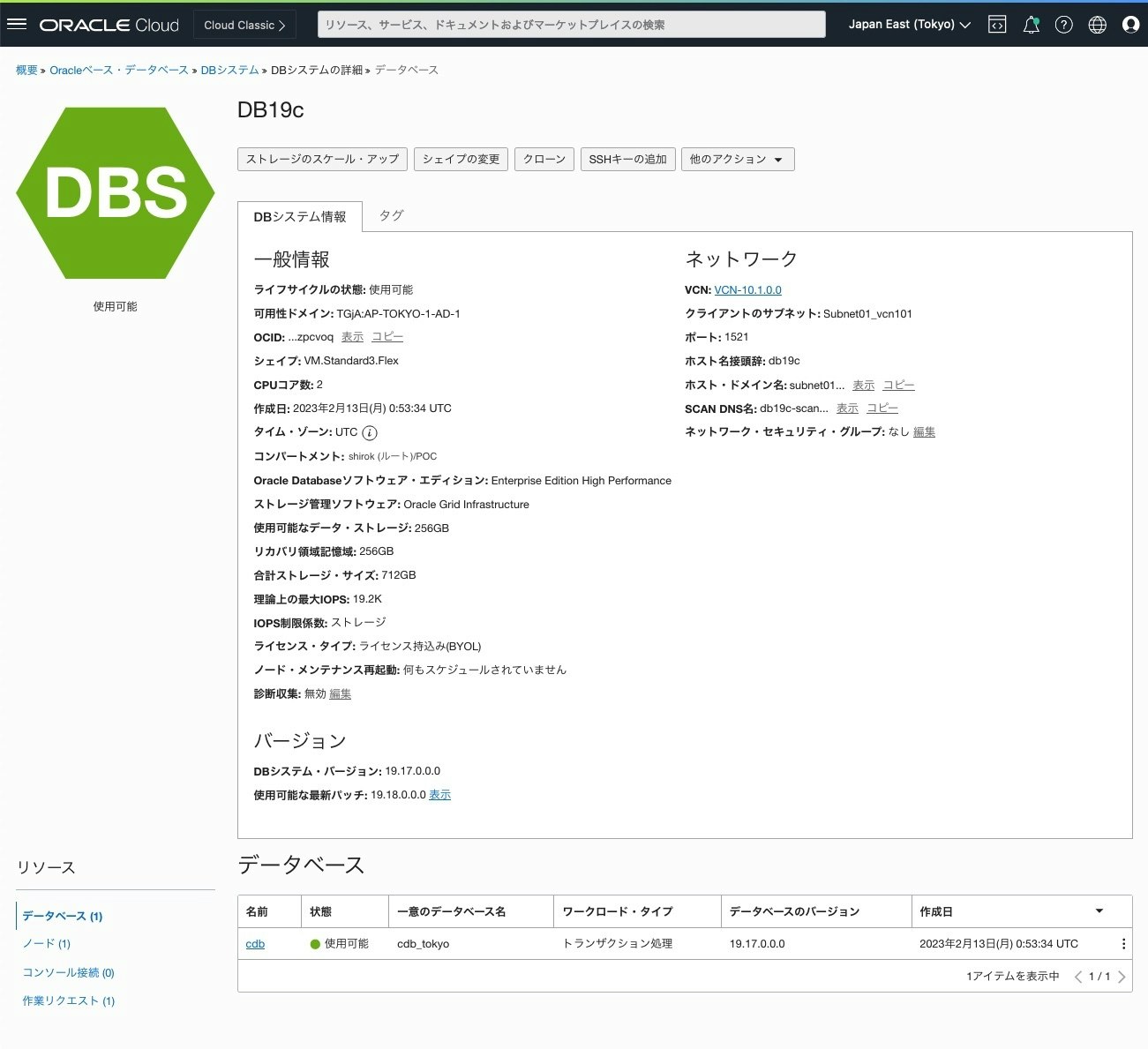Open the Cloud Classic selector
Image resolution: width=1148 pixels, height=1049 pixels.
(x=244, y=24)
